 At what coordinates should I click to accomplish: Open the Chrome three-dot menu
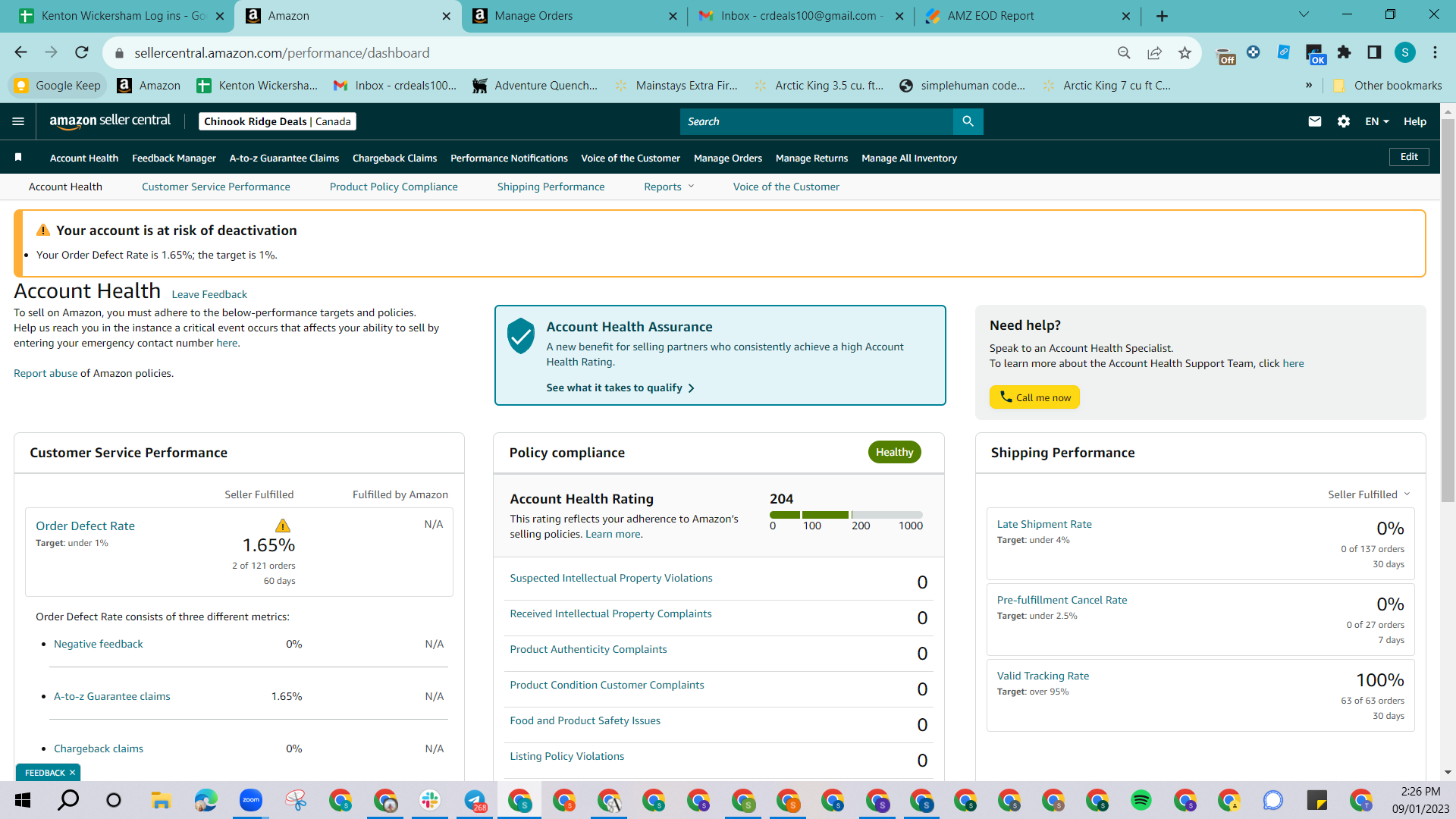coord(1435,52)
